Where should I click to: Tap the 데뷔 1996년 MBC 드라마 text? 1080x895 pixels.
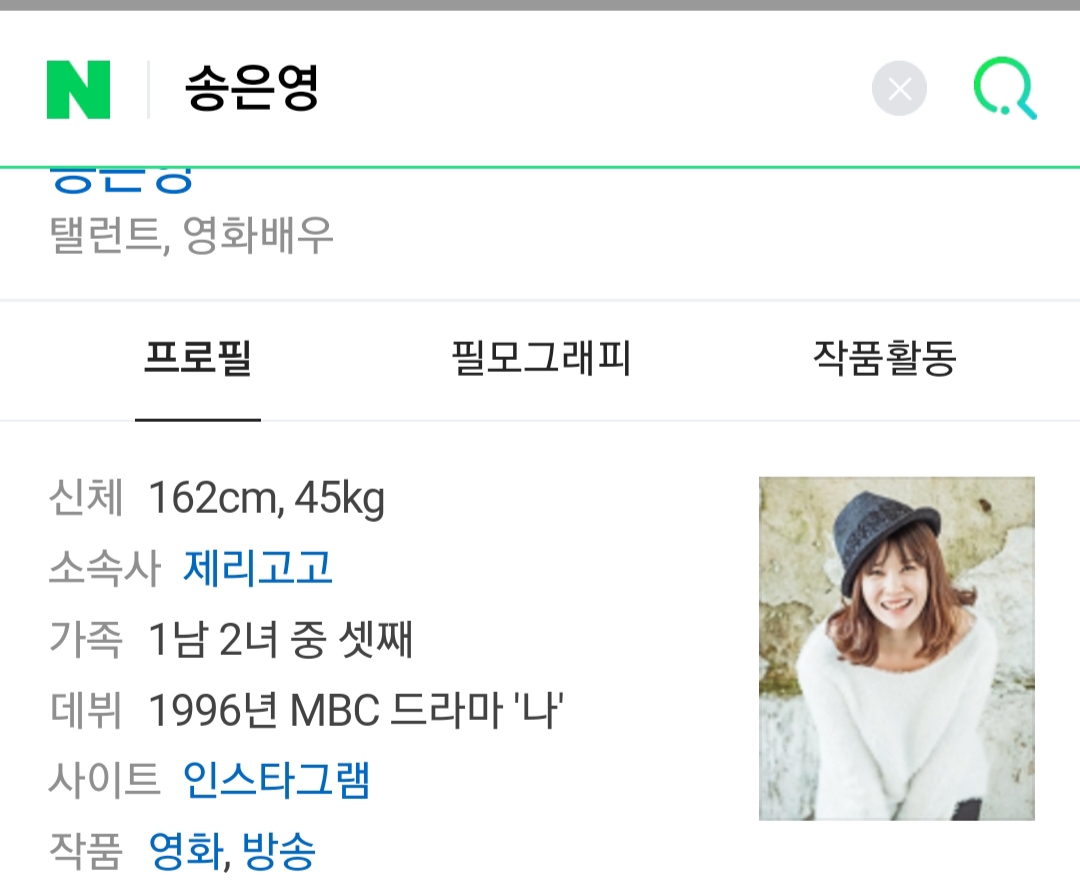pos(307,710)
